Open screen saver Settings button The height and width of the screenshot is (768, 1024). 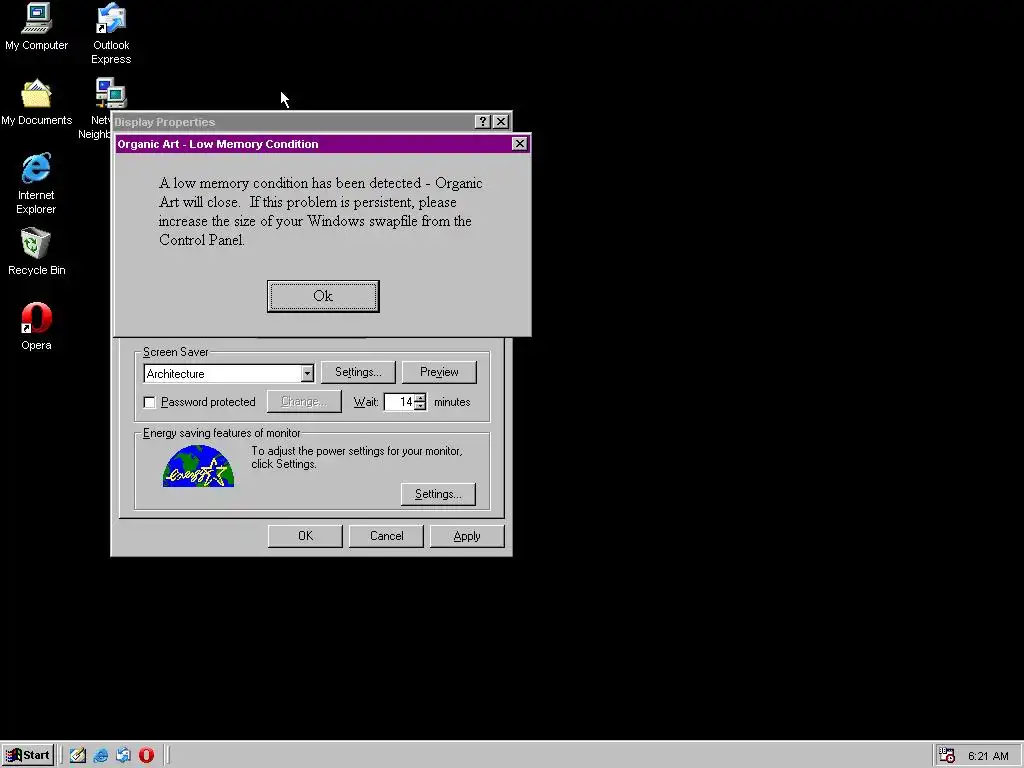(358, 372)
